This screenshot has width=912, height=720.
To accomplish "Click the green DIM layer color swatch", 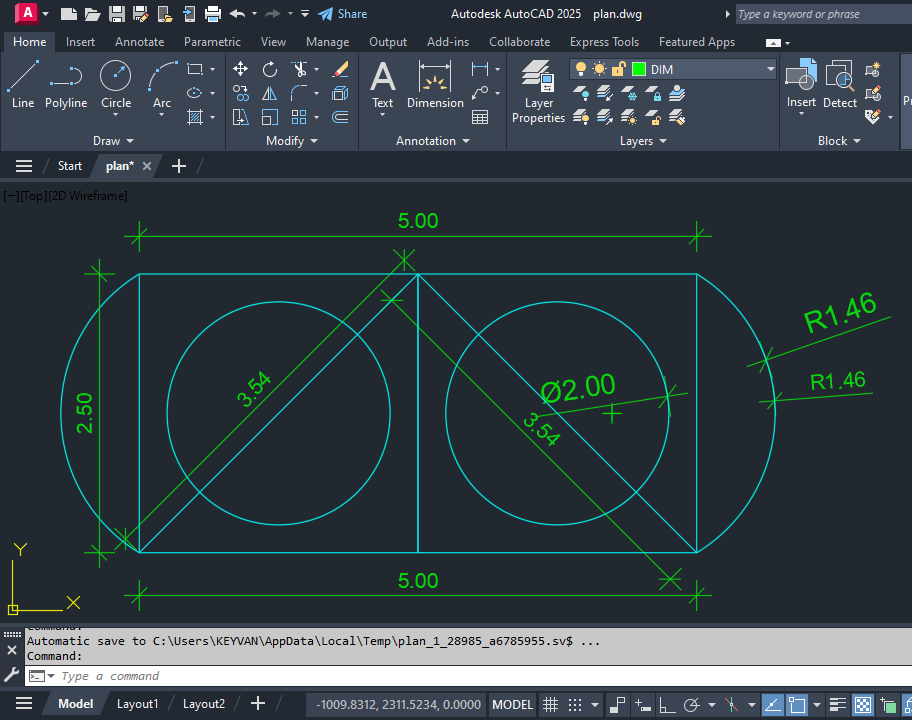I will 639,69.
